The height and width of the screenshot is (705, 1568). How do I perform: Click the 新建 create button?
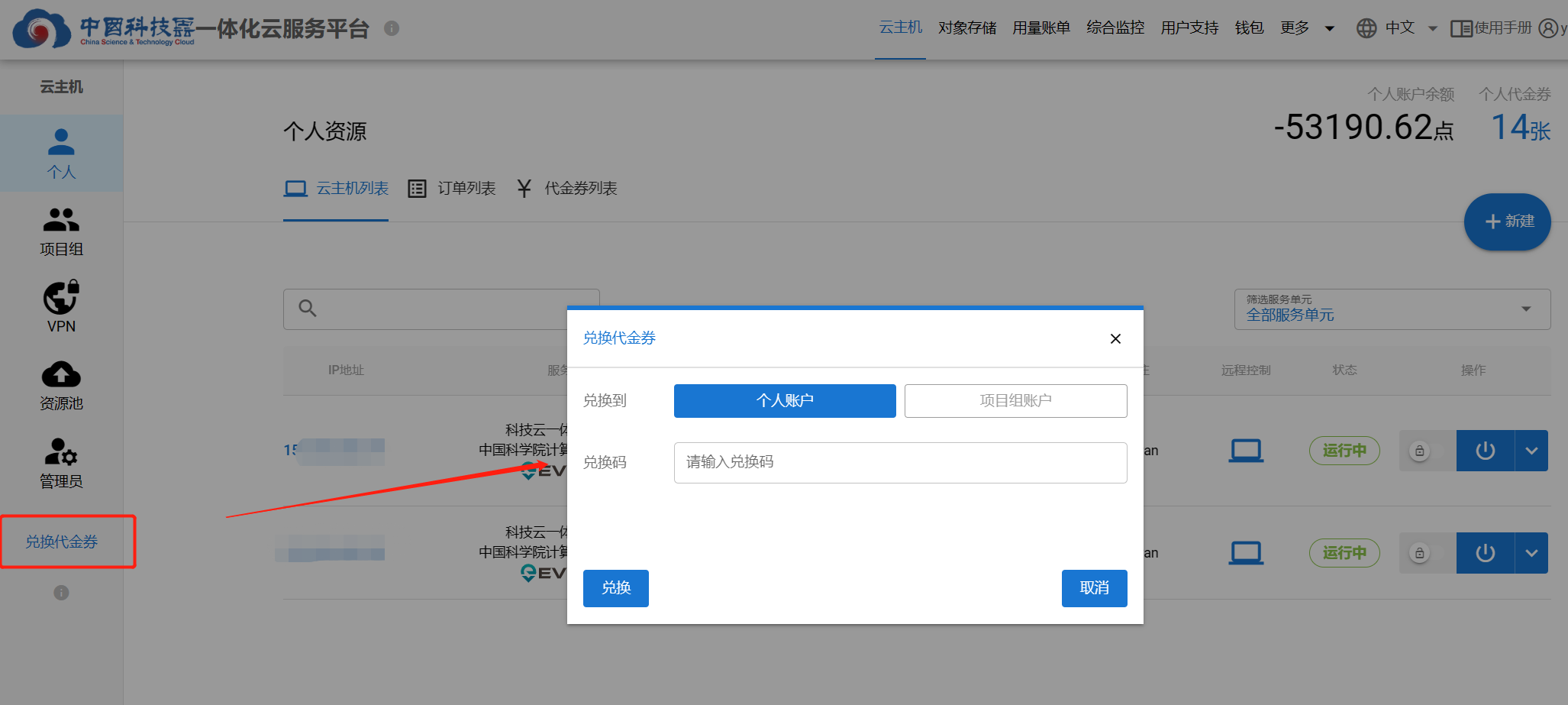pos(1507,222)
